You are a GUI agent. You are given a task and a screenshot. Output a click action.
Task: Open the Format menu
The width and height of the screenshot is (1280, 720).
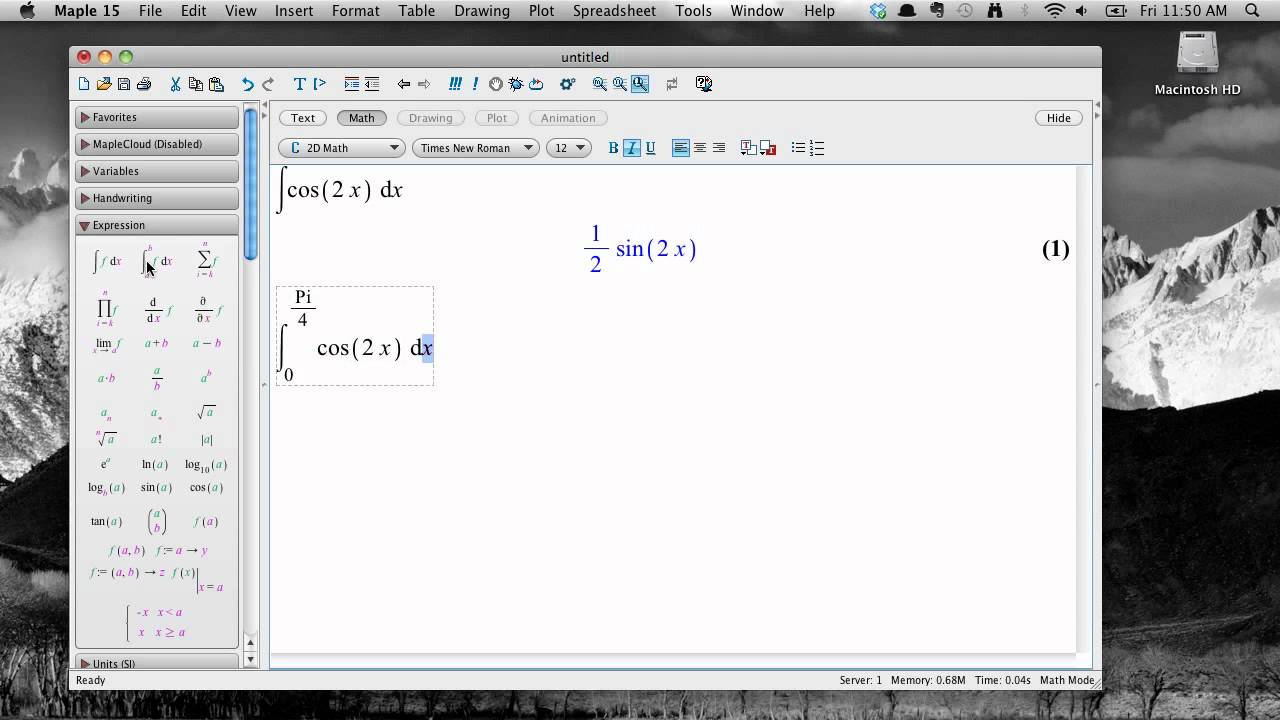click(355, 11)
